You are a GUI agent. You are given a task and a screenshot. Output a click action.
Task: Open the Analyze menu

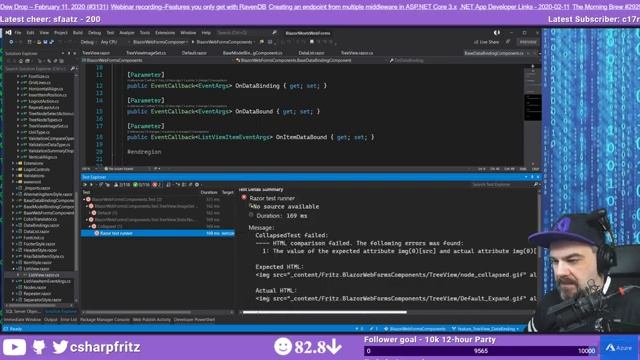pyautogui.click(x=127, y=33)
